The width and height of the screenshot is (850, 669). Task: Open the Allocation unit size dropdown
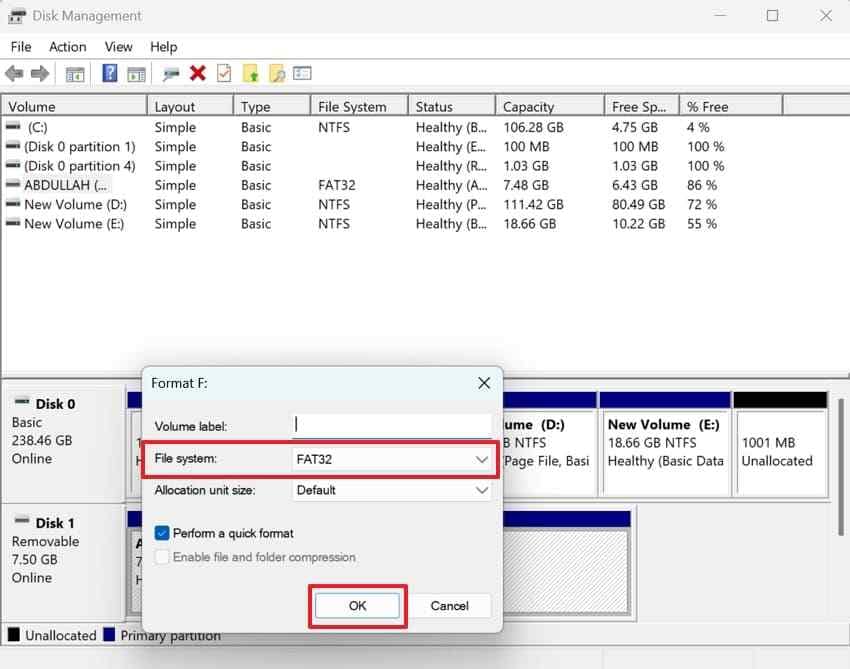coord(391,490)
